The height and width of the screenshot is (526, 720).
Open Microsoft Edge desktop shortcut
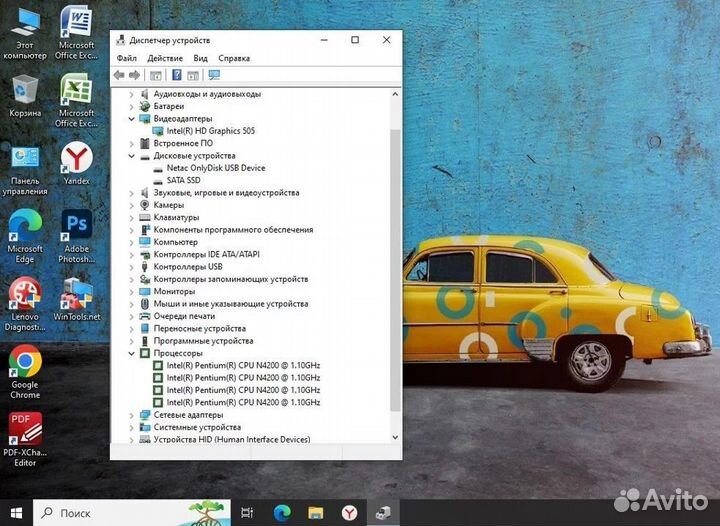pyautogui.click(x=25, y=237)
